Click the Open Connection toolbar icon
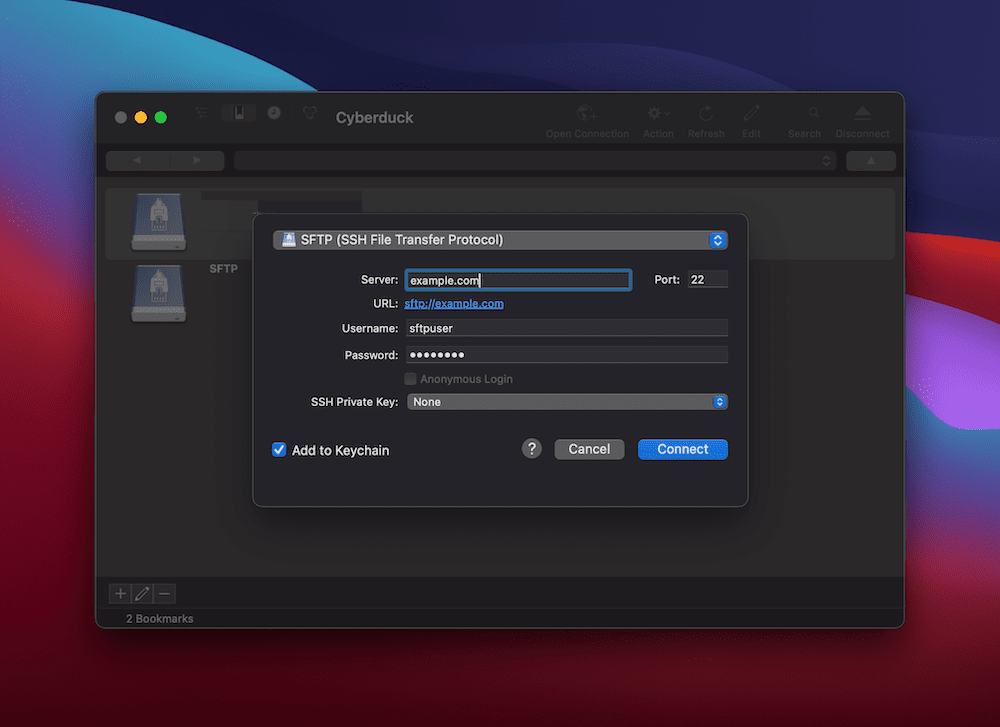This screenshot has width=1000, height=727. 587,114
